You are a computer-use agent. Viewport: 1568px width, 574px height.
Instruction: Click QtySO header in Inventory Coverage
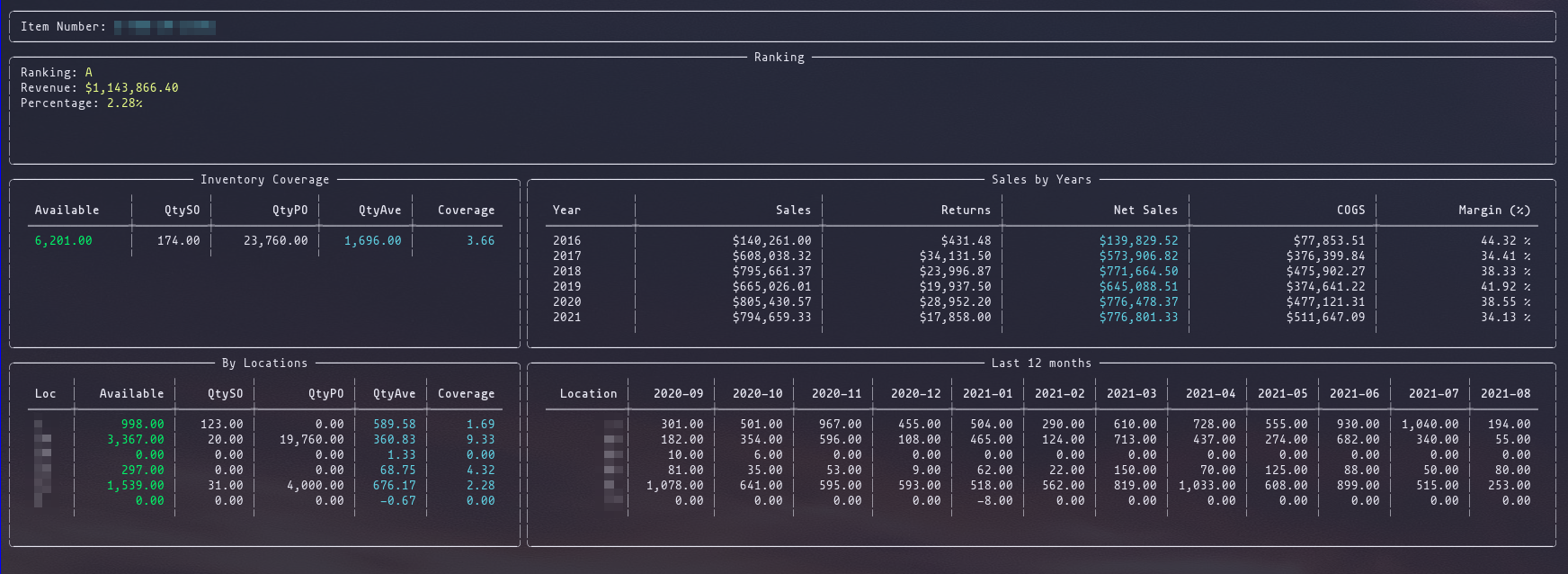click(x=183, y=211)
